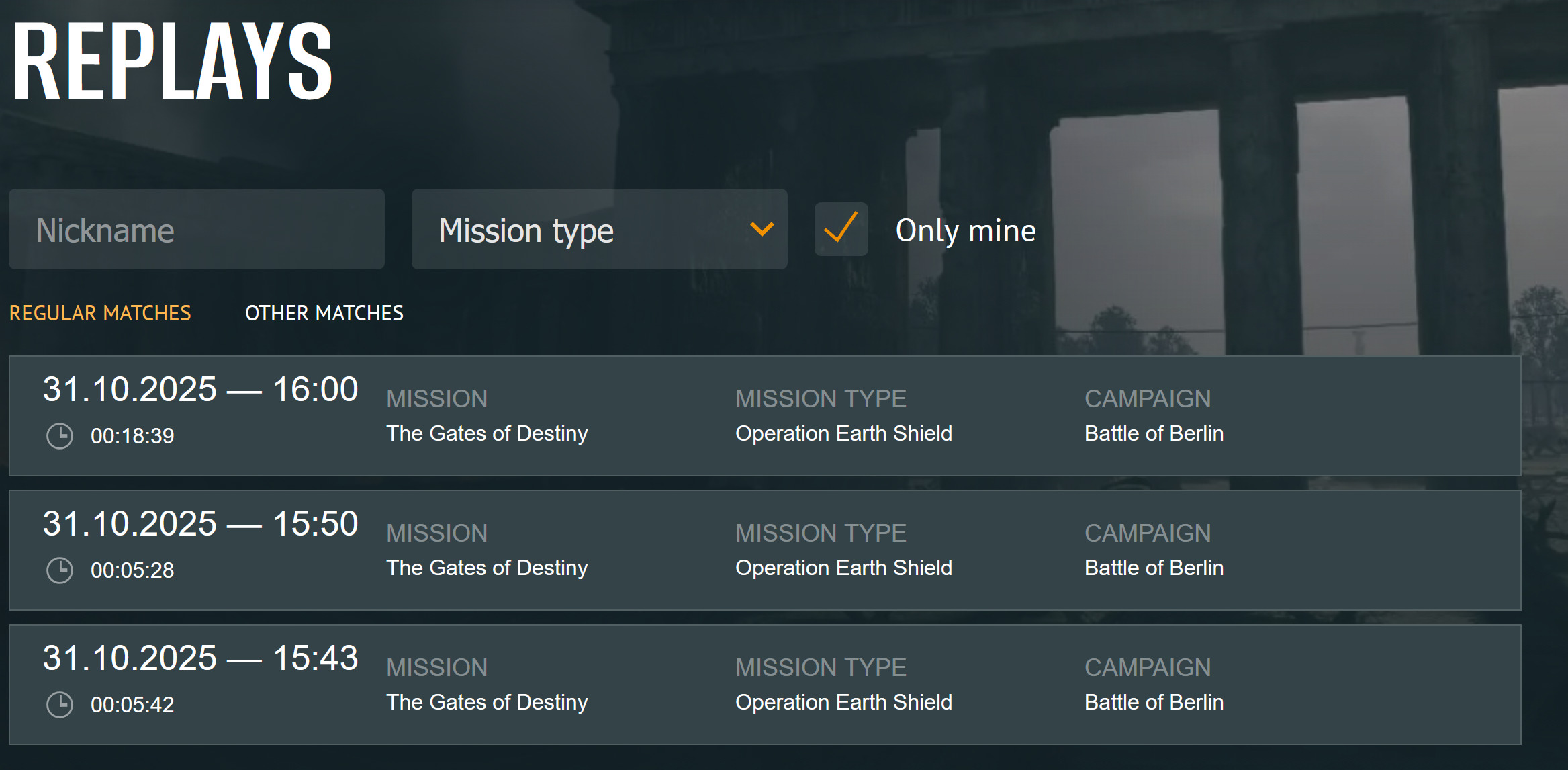The image size is (1568, 770).
Task: Click the clock icon beside 00:18:39
Action: point(60,436)
